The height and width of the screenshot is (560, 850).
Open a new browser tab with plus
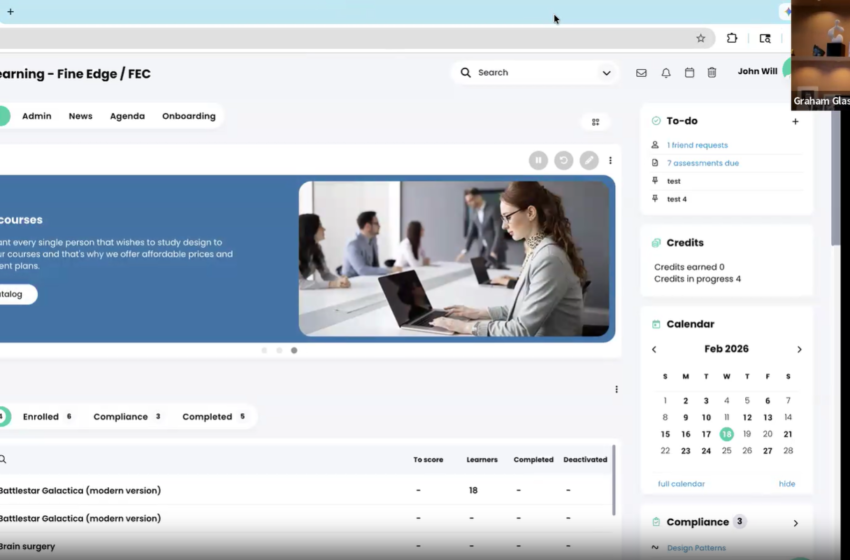pyautogui.click(x=10, y=11)
